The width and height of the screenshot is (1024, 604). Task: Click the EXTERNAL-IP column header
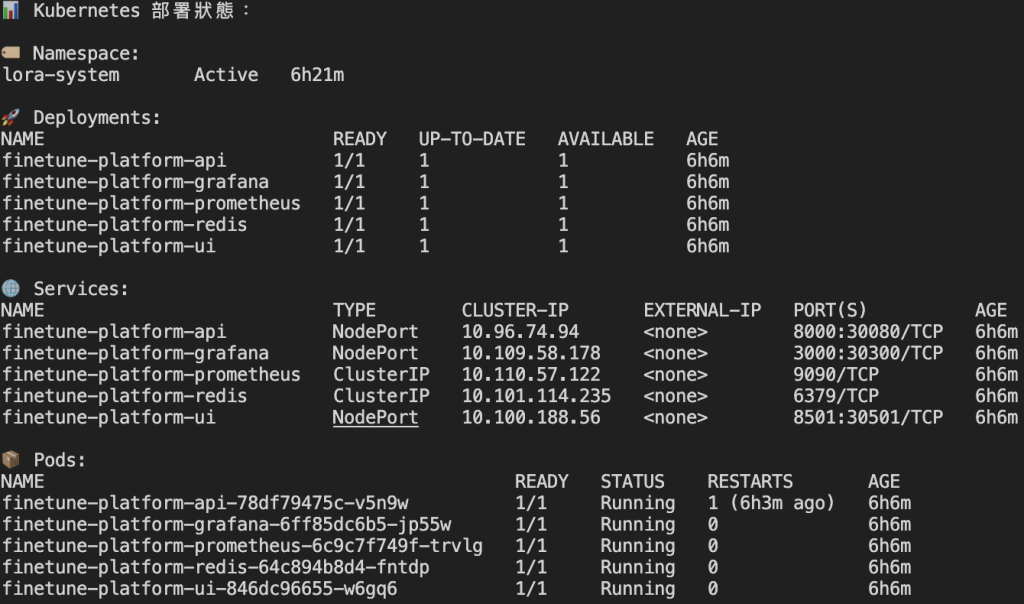(x=702, y=310)
